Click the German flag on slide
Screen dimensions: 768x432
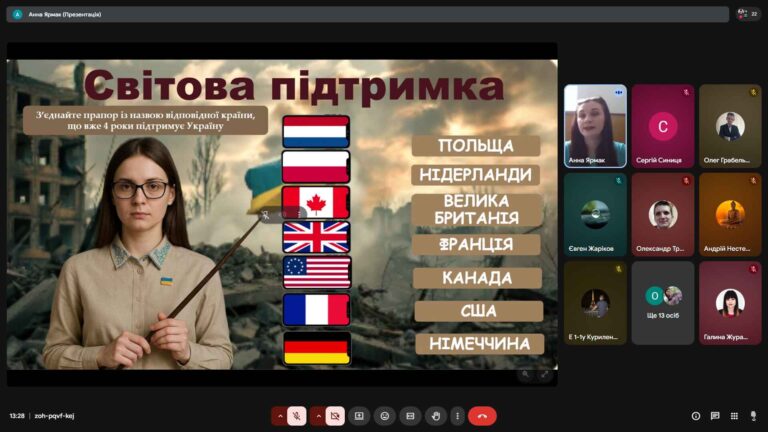pyautogui.click(x=317, y=349)
